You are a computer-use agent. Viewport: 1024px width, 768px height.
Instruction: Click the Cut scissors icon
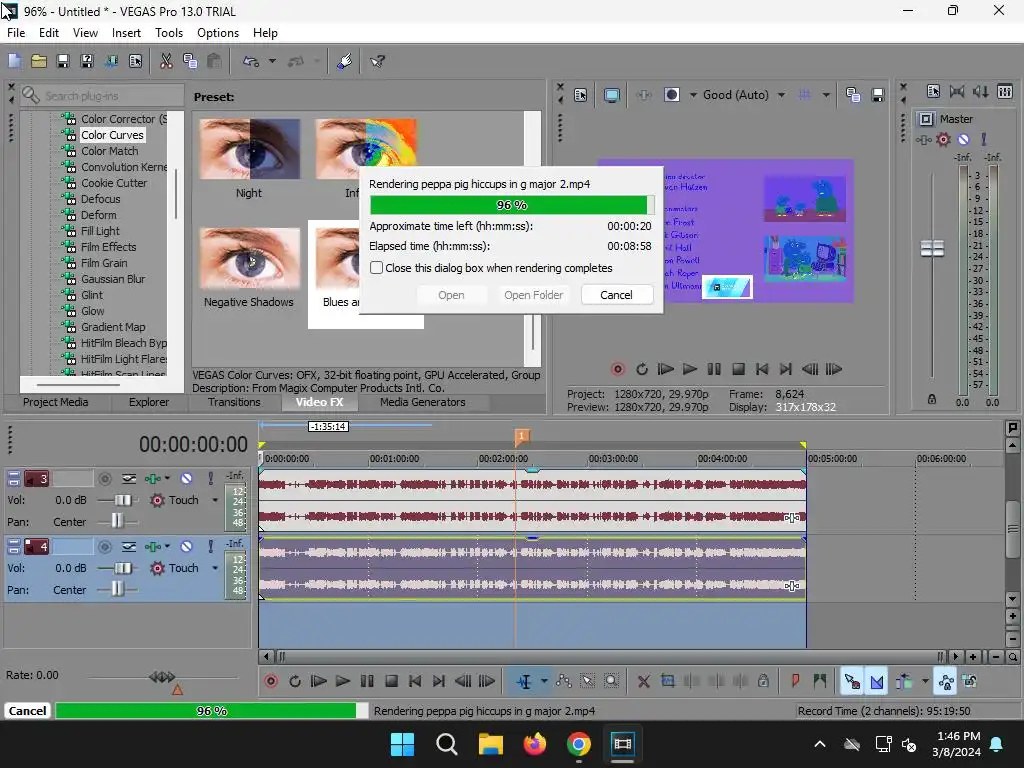point(167,61)
